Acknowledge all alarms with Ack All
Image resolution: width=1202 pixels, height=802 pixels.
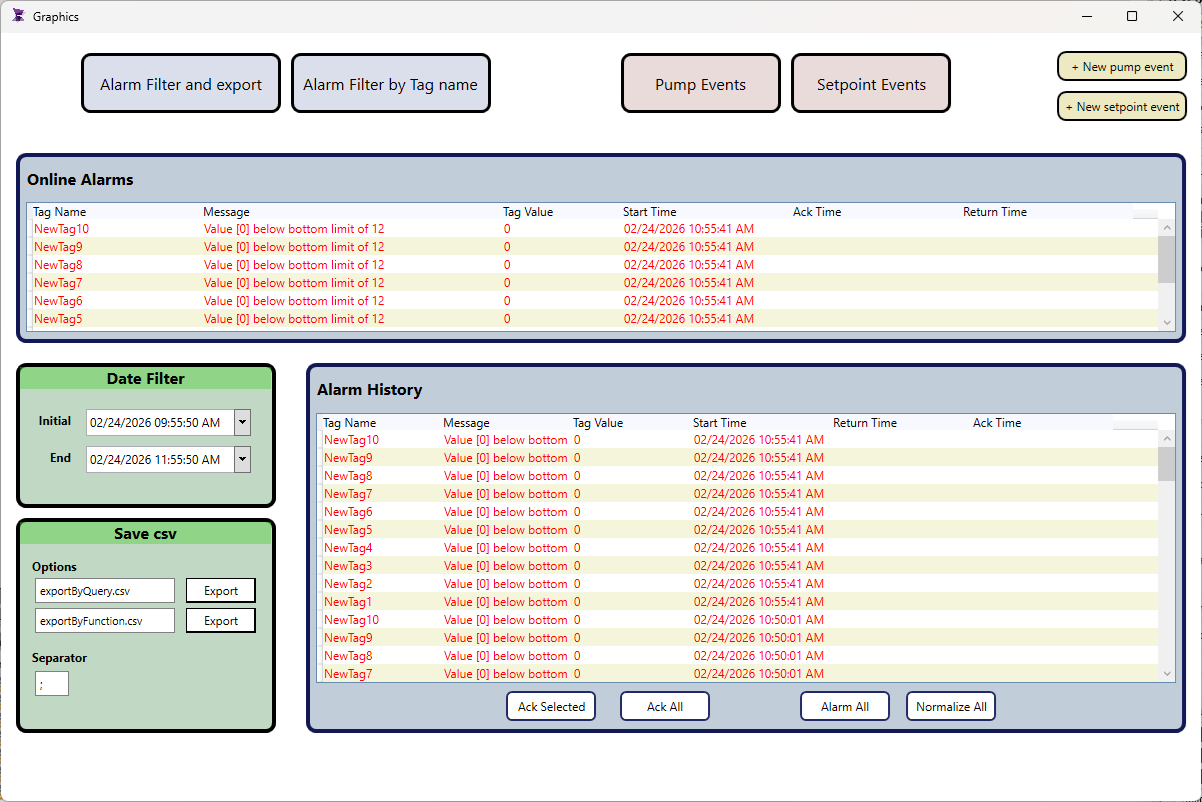pos(665,706)
